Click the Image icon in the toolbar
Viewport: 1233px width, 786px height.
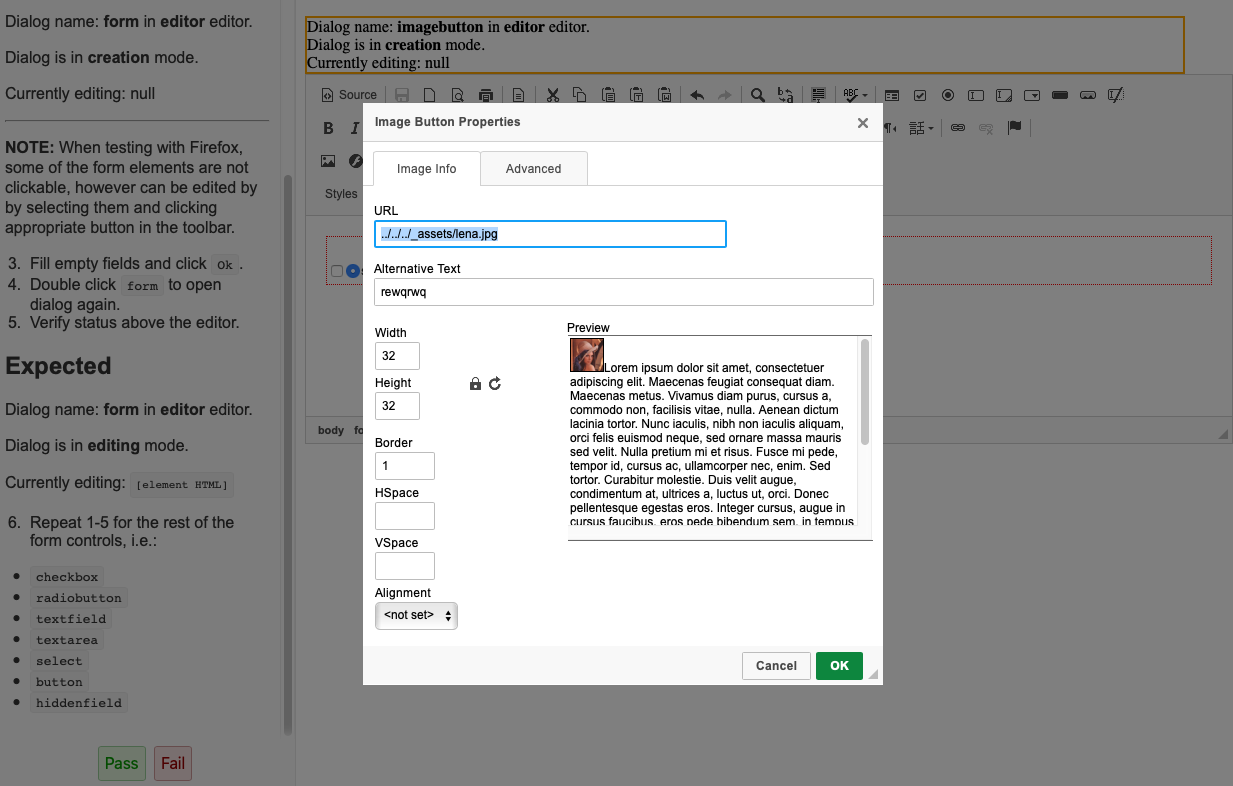(x=328, y=161)
